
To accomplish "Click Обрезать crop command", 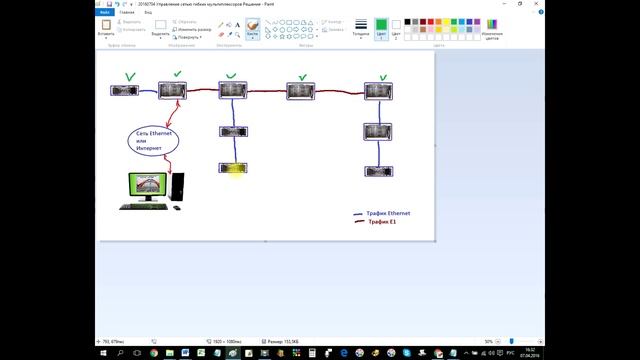I will pos(184,22).
